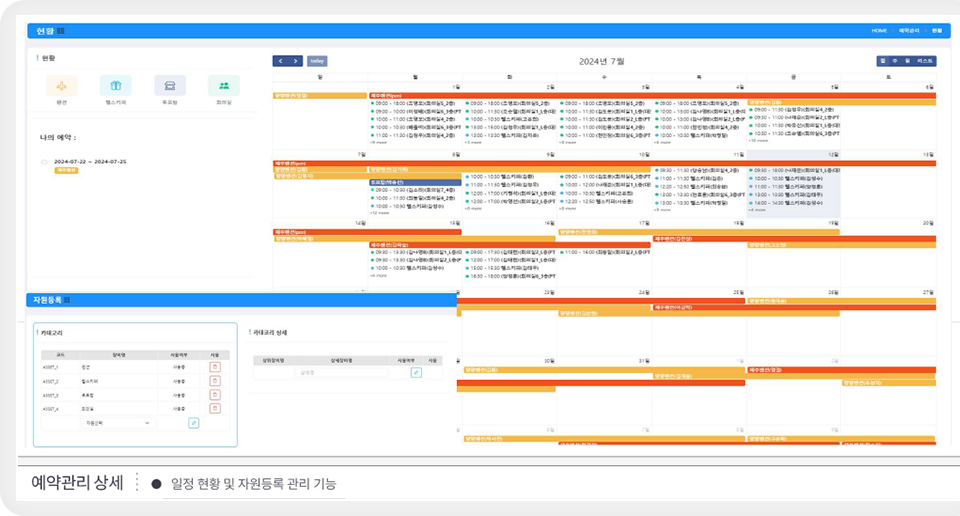Go to previous month in calendar
This screenshot has height=516, width=960.
tap(280, 61)
